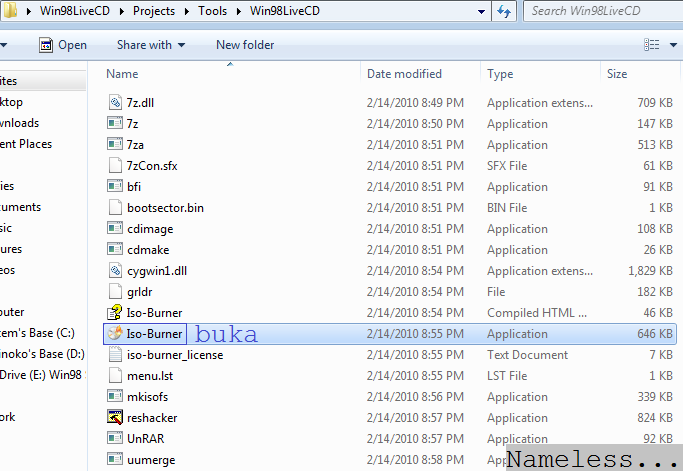This screenshot has width=683, height=471.
Task: Click the bfi application icon
Action: pyautogui.click(x=115, y=186)
